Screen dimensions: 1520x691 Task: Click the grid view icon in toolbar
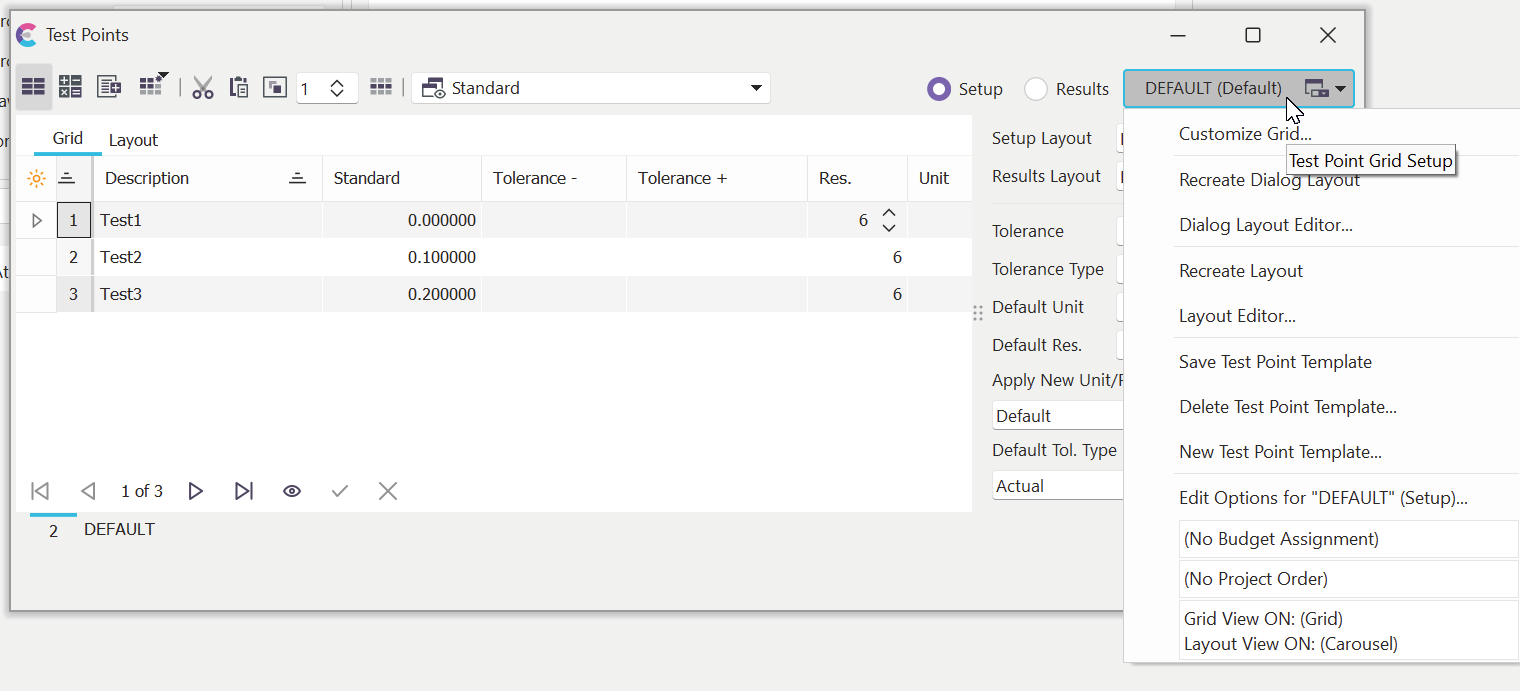point(33,87)
